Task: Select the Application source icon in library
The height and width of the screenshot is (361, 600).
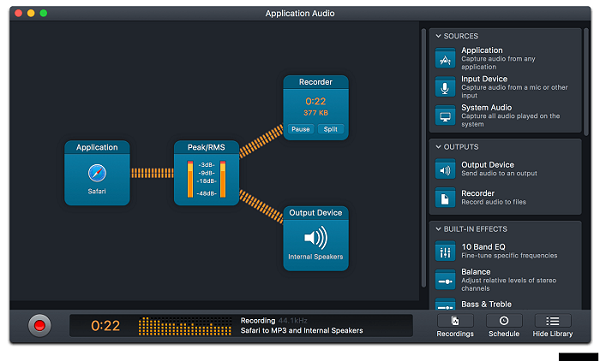Action: click(445, 58)
